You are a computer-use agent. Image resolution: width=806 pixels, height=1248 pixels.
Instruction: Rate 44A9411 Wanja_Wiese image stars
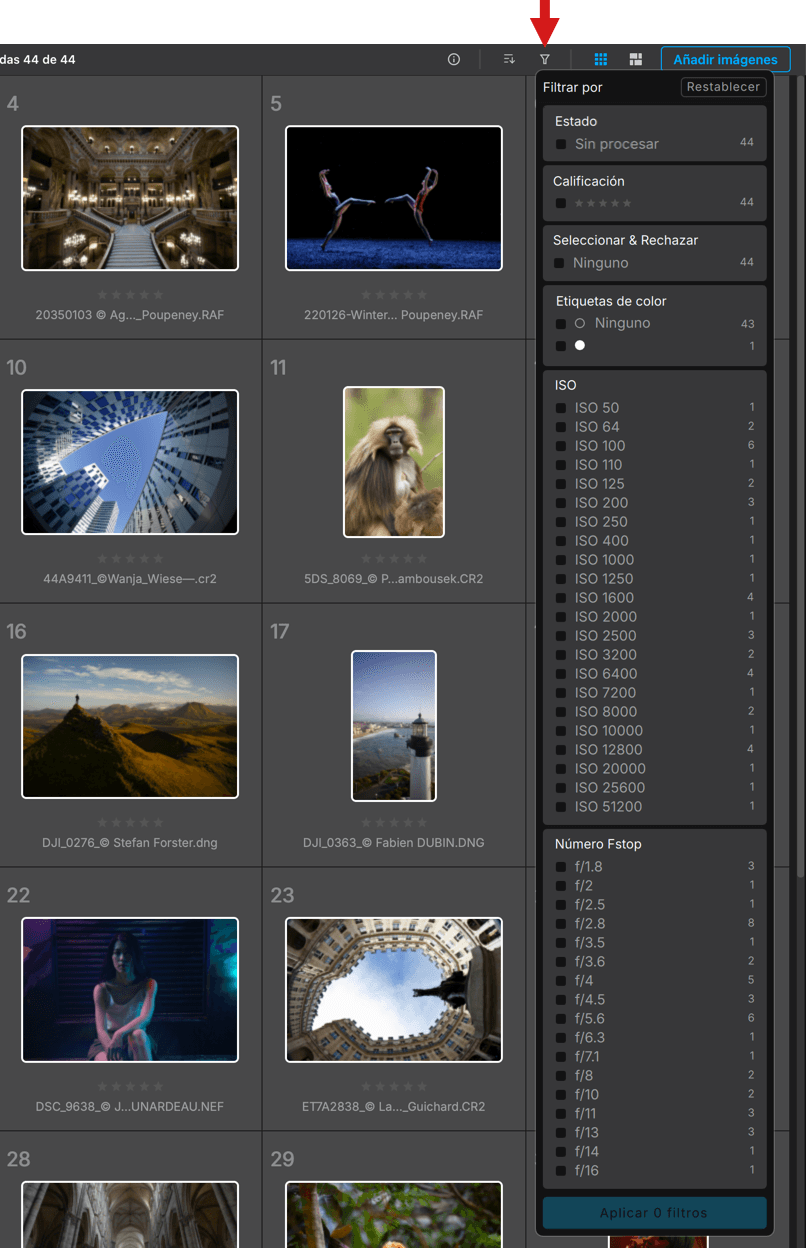[130, 559]
